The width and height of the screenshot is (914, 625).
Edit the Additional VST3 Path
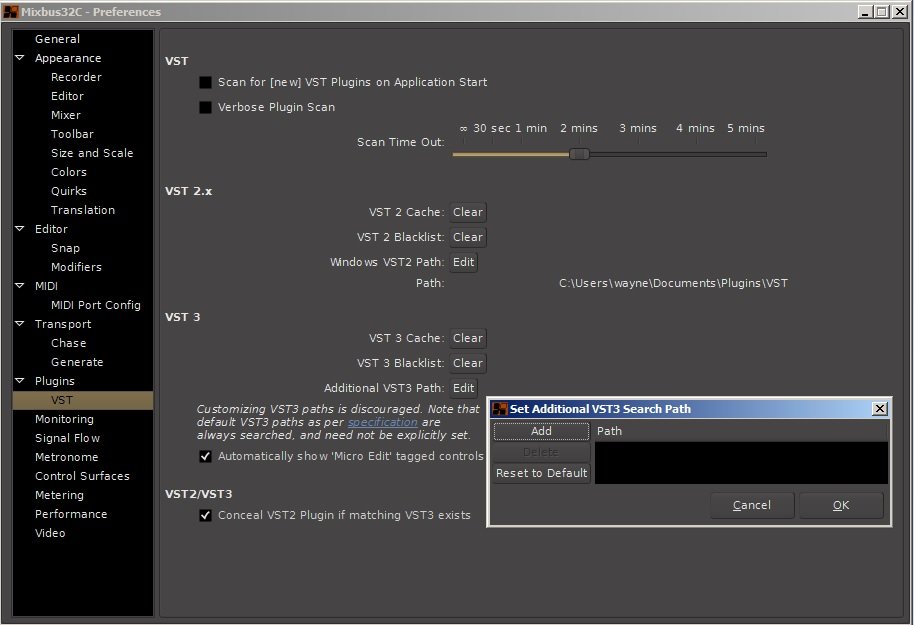(463, 388)
